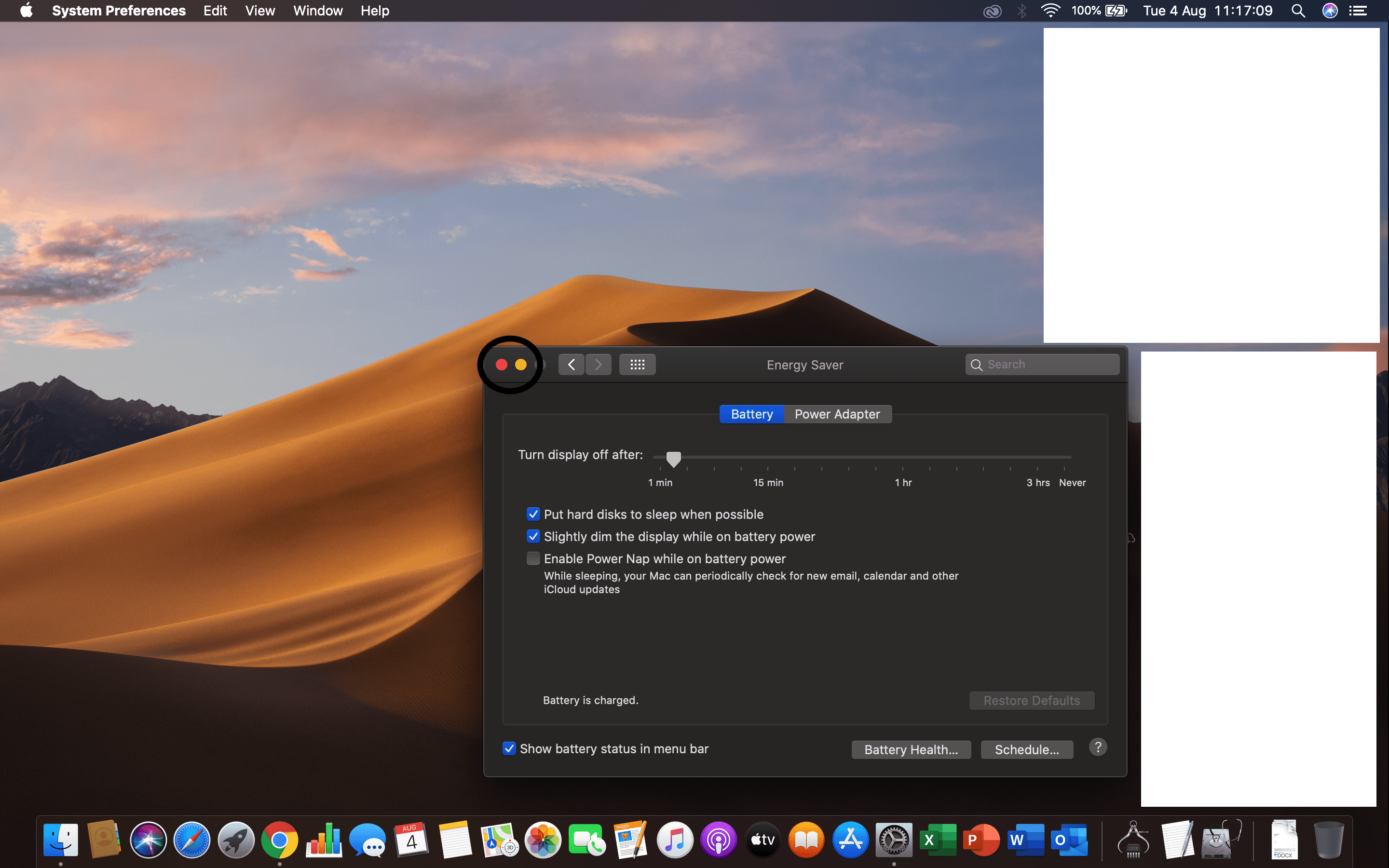The image size is (1389, 868).
Task: Open the Window menu
Action: coord(317,11)
